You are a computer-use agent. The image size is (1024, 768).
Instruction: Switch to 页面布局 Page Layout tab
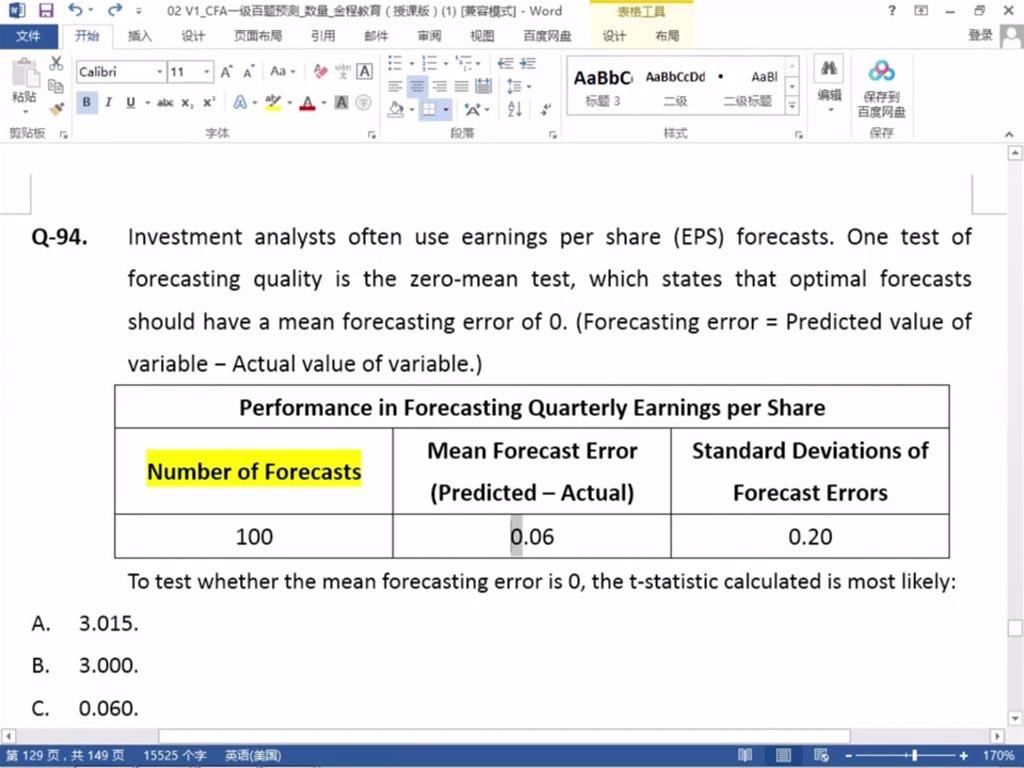coord(258,36)
